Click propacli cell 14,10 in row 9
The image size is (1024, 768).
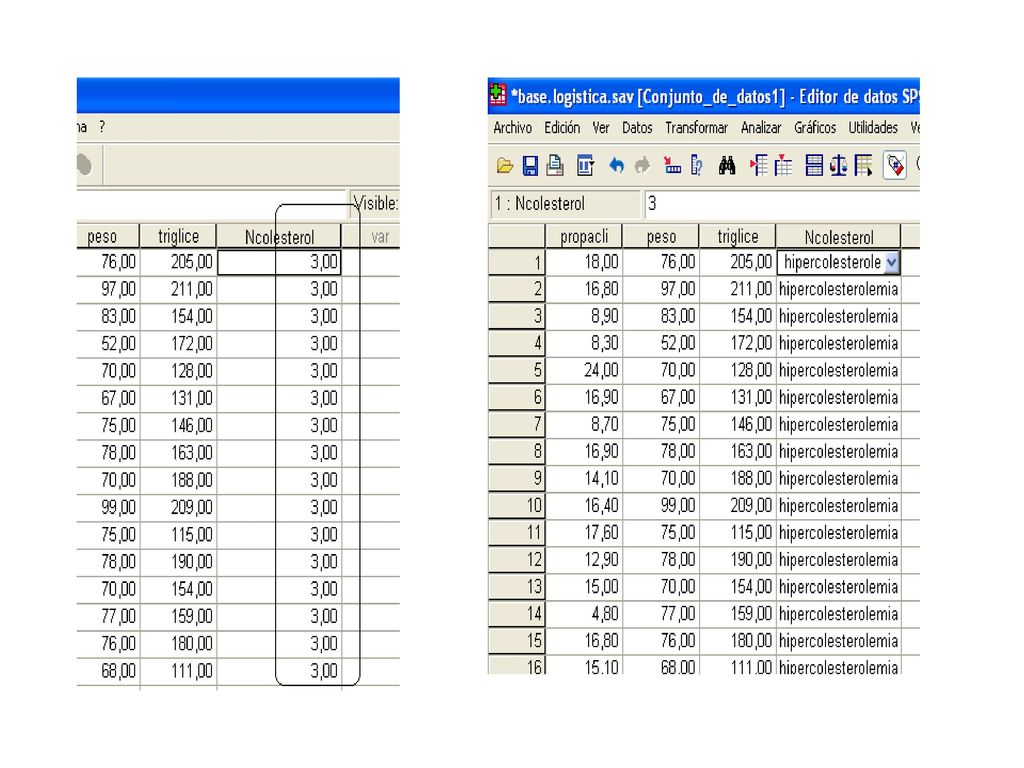(584, 479)
